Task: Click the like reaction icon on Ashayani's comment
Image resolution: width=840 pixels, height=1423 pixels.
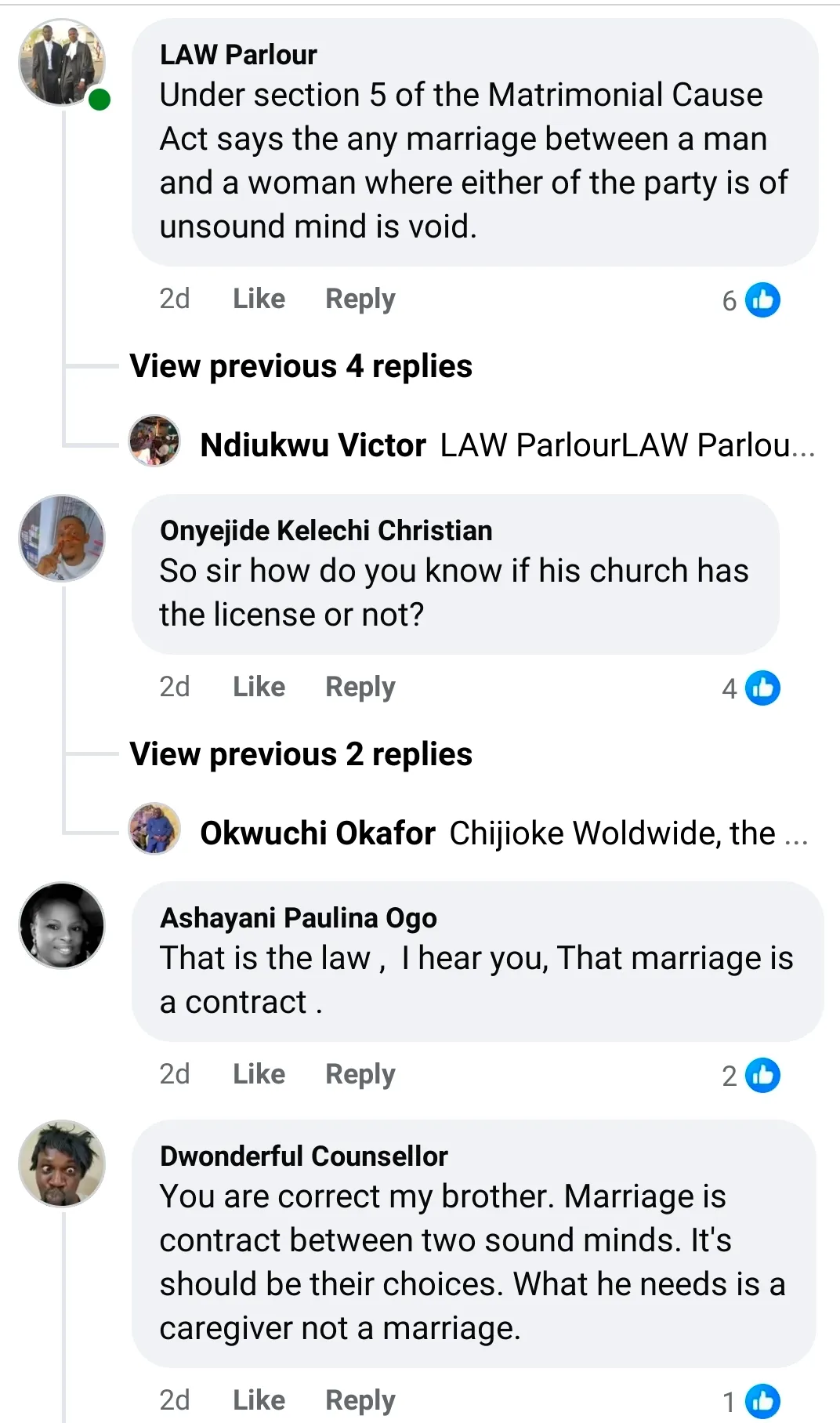Action: [x=762, y=1075]
